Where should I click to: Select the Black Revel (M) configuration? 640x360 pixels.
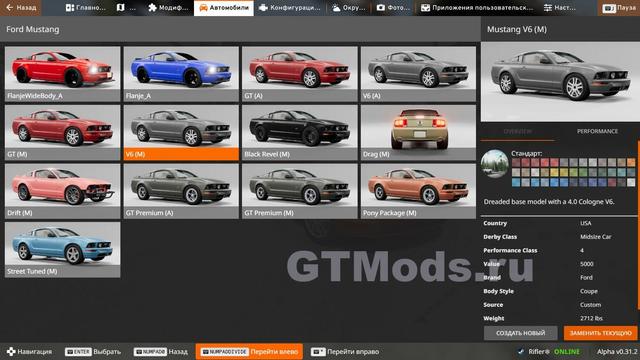point(300,133)
